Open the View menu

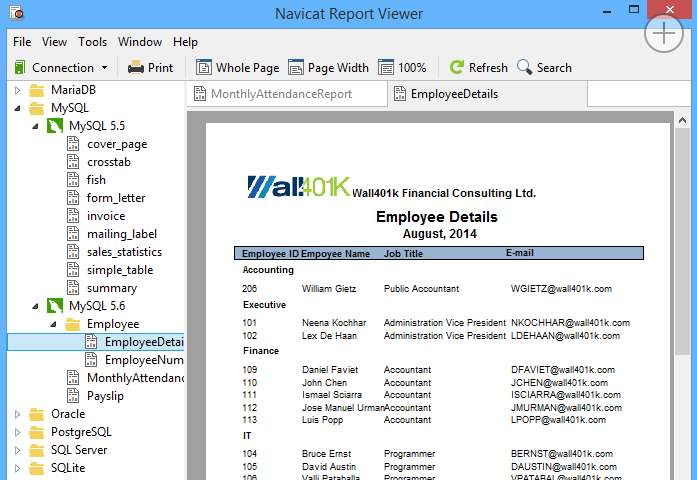tap(54, 42)
